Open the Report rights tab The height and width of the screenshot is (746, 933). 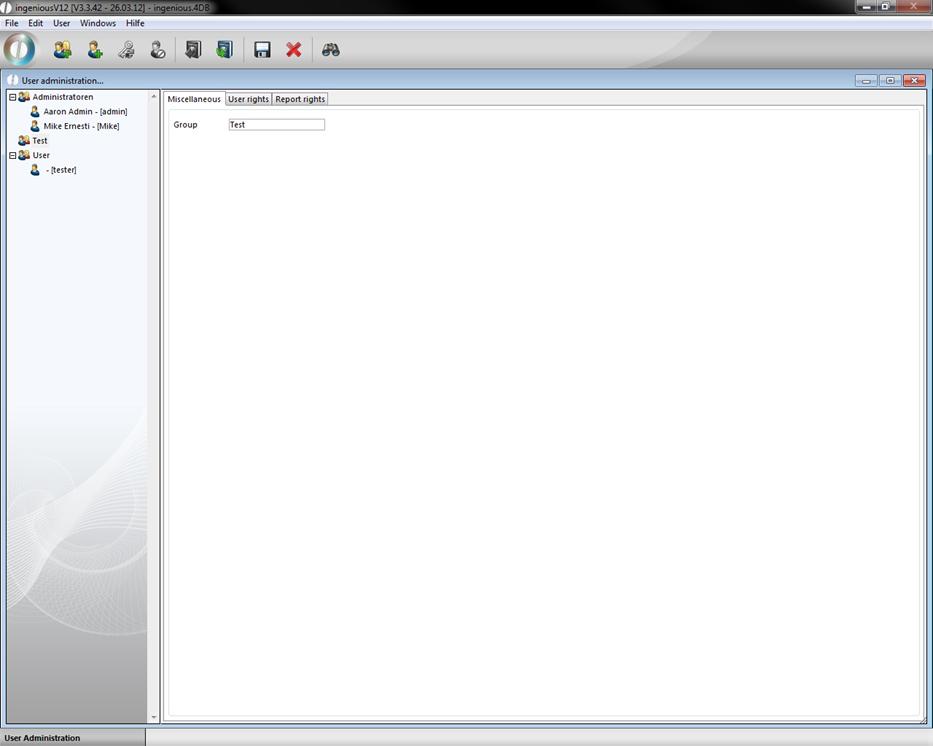pyautogui.click(x=300, y=99)
